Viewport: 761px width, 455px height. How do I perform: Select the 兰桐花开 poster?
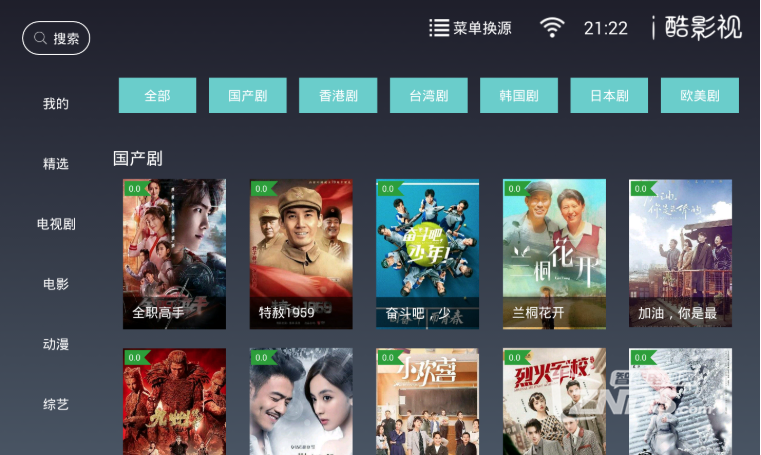tap(554, 254)
